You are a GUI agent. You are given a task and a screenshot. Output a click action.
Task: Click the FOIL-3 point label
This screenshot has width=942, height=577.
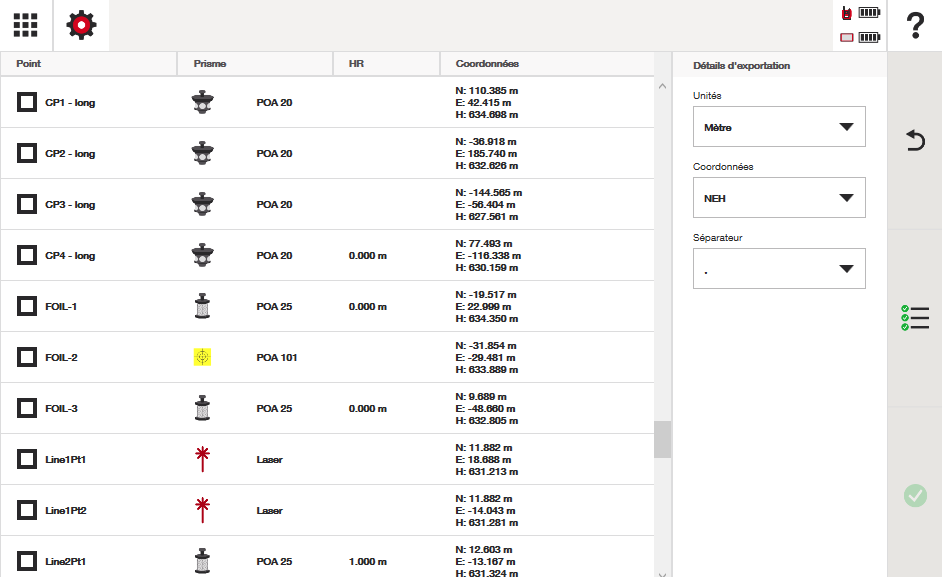click(x=61, y=408)
